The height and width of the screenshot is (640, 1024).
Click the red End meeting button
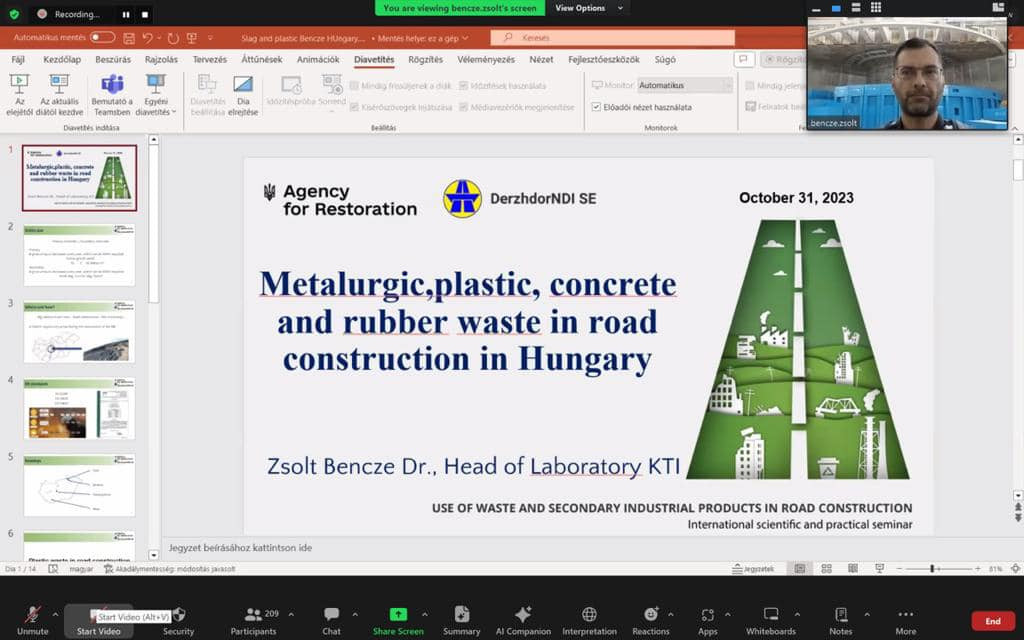(992, 621)
